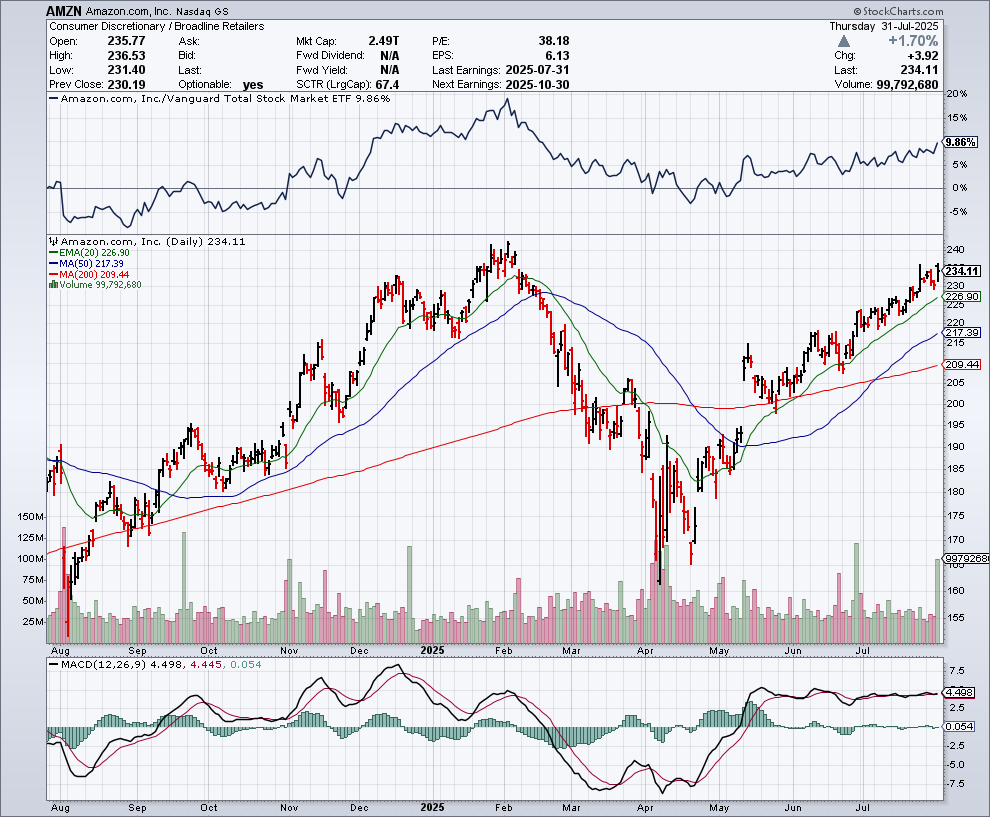Viewport: 990px width, 817px height.
Task: Click the green up-arrow change indicator
Action: (x=844, y=41)
